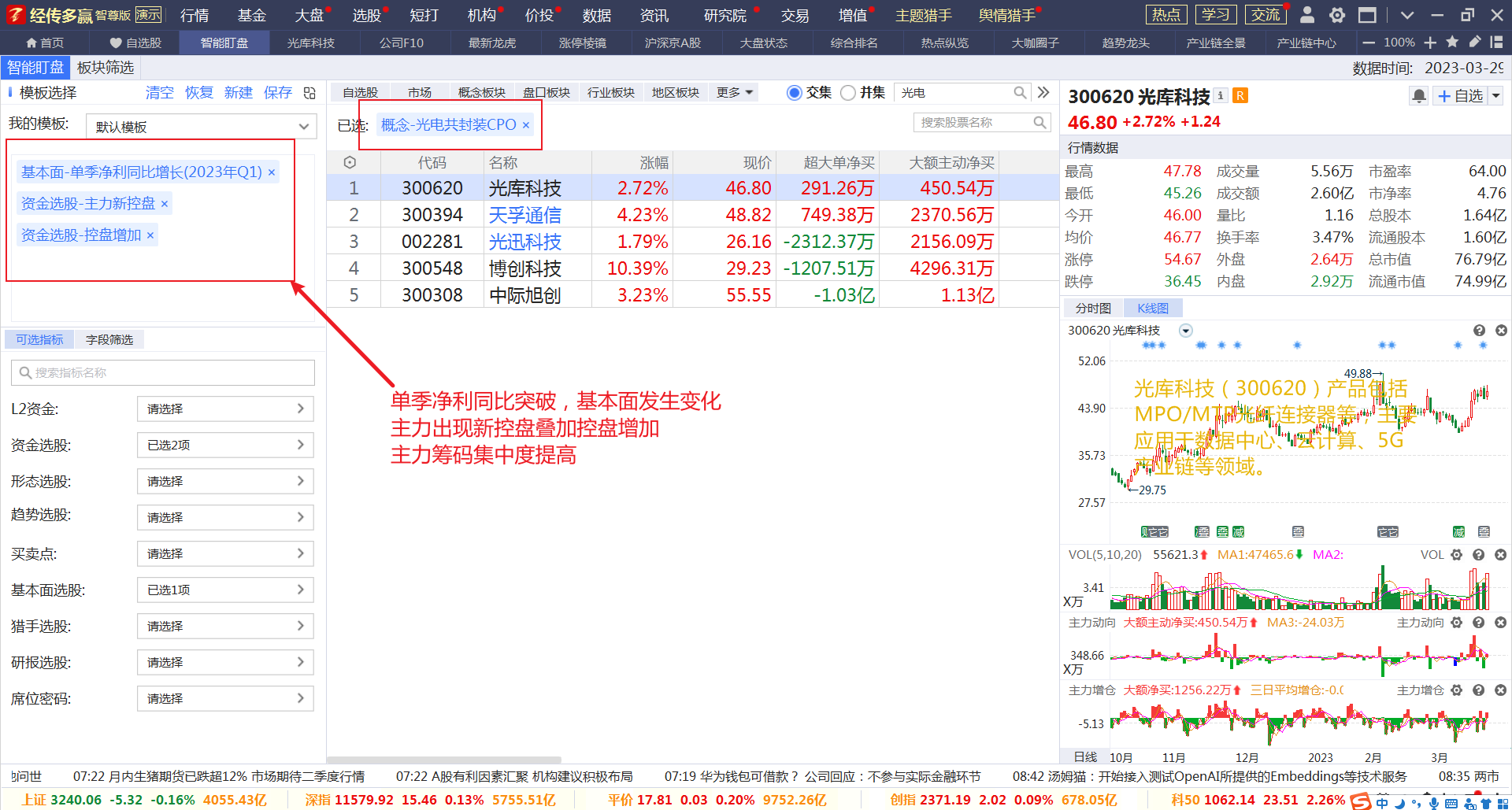Click the 保存 link
This screenshot has height=810, width=1512.
(278, 93)
